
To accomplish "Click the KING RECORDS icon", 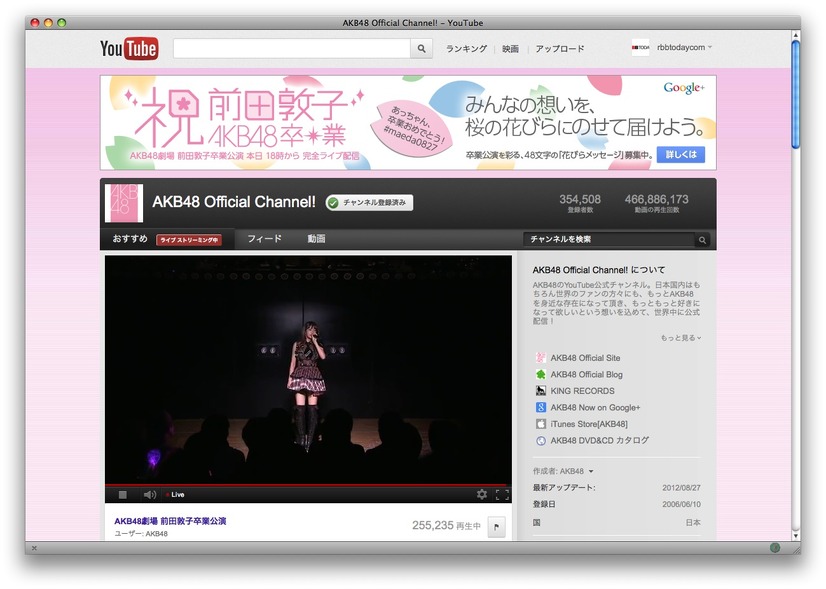I will pos(540,391).
